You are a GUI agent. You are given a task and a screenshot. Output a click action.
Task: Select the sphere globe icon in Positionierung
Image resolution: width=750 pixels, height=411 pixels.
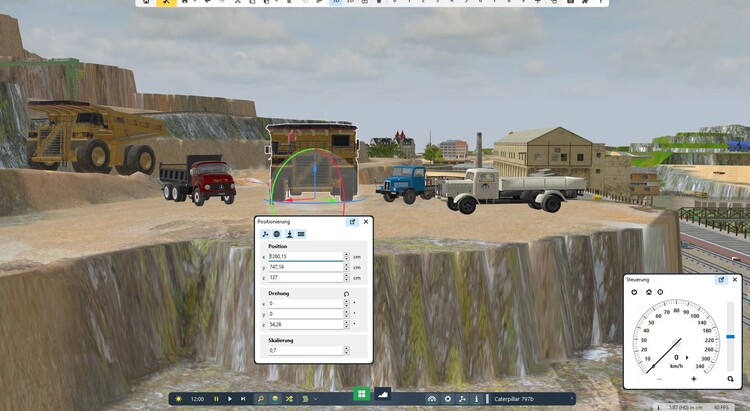click(x=276, y=234)
